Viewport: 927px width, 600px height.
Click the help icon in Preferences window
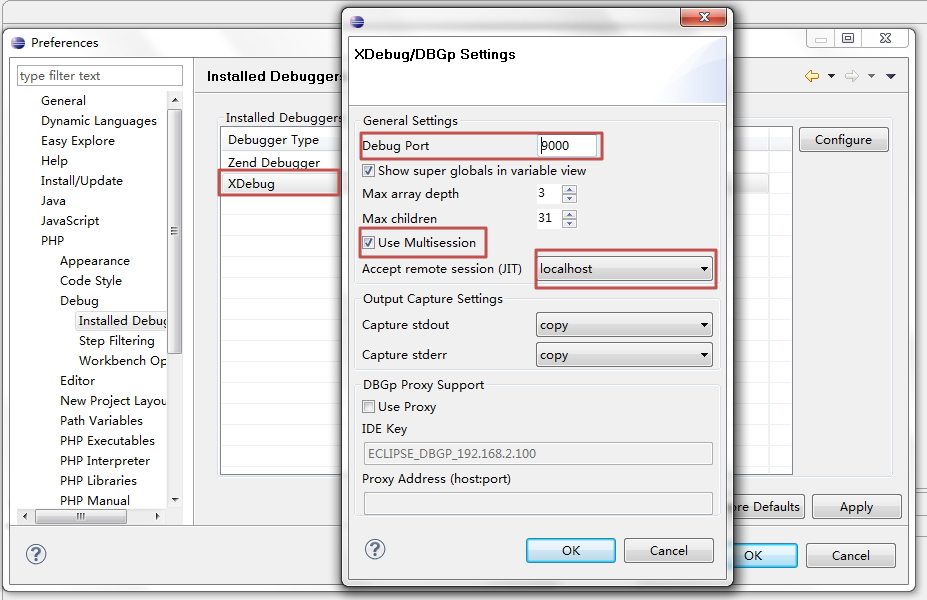tap(36, 554)
